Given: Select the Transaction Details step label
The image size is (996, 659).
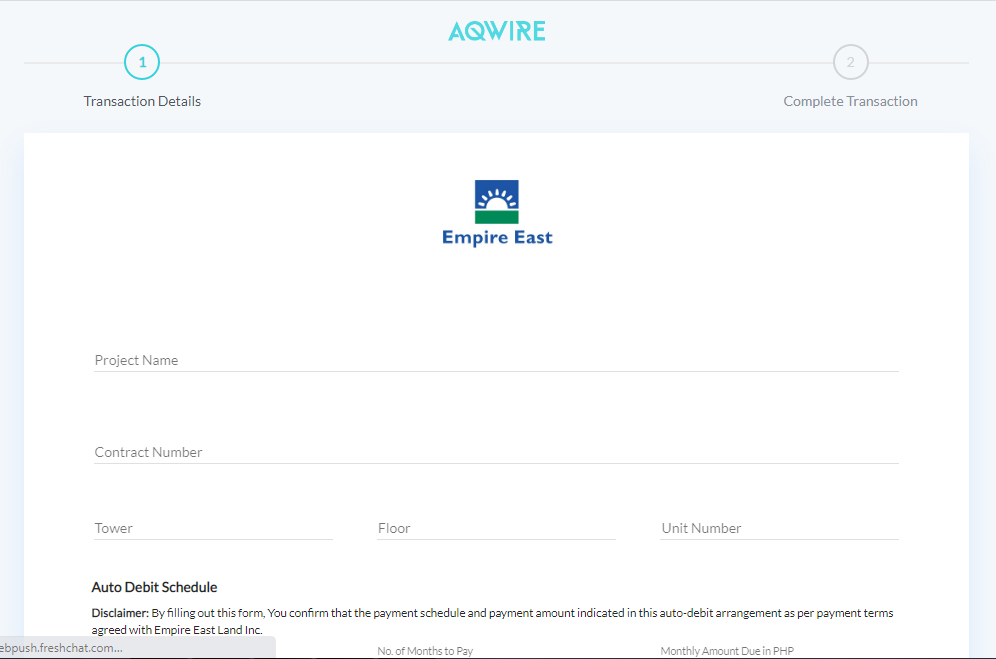Looking at the screenshot, I should click(x=142, y=101).
